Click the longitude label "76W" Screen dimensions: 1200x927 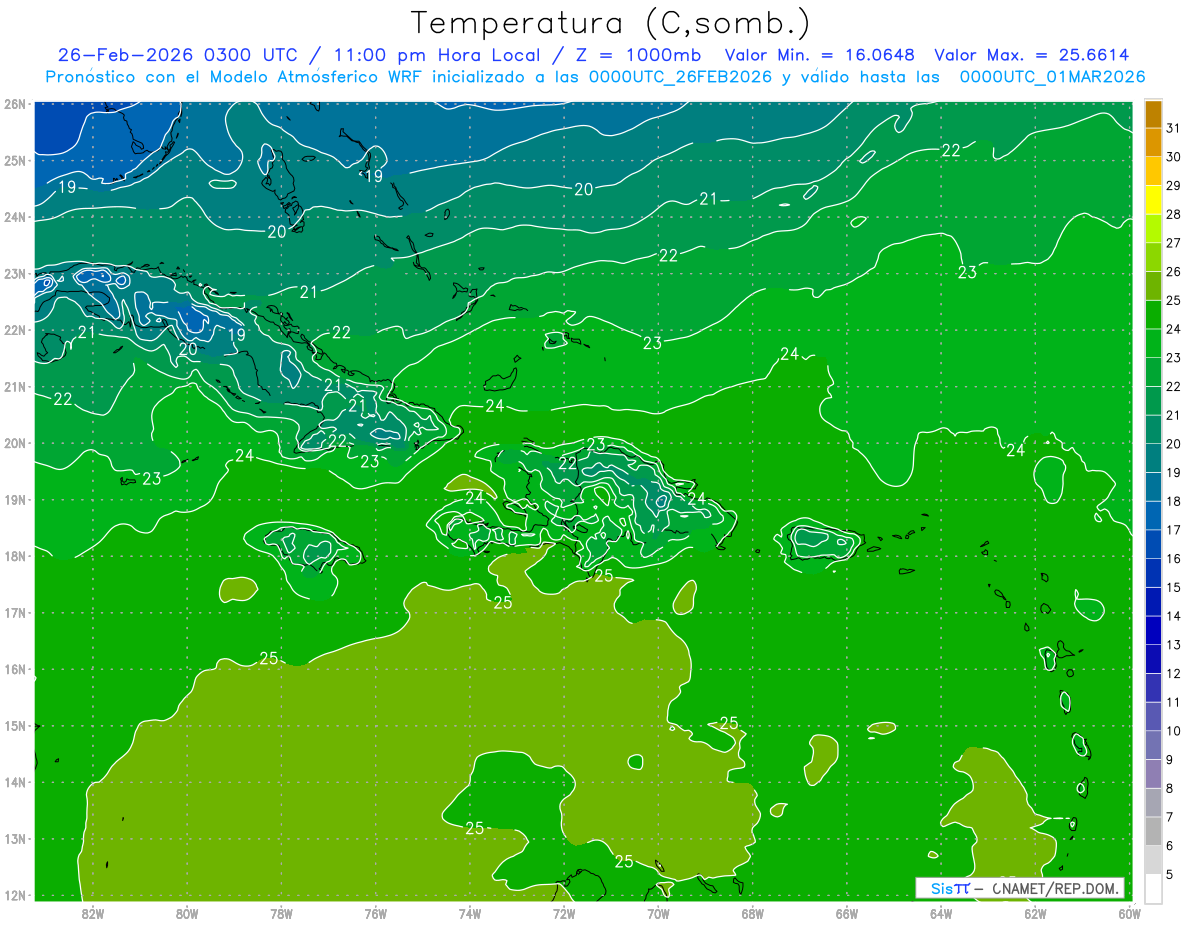[375, 913]
